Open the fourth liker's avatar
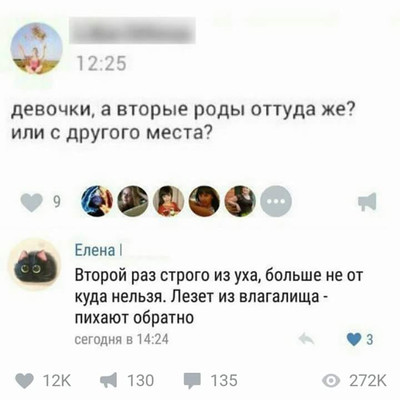The width and height of the screenshot is (400, 400). [x=204, y=202]
